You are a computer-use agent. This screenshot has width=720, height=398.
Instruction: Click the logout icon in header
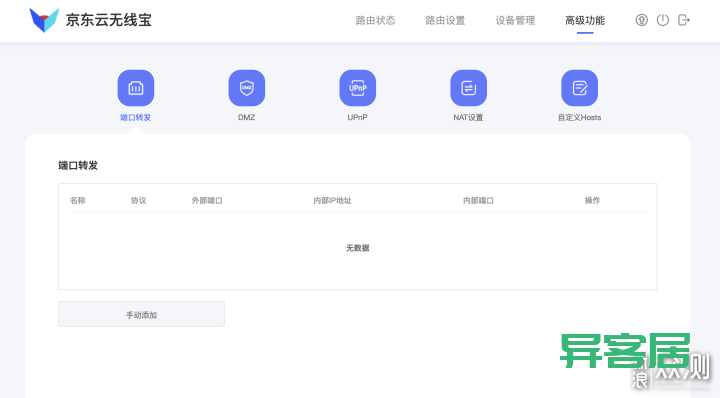[684, 20]
